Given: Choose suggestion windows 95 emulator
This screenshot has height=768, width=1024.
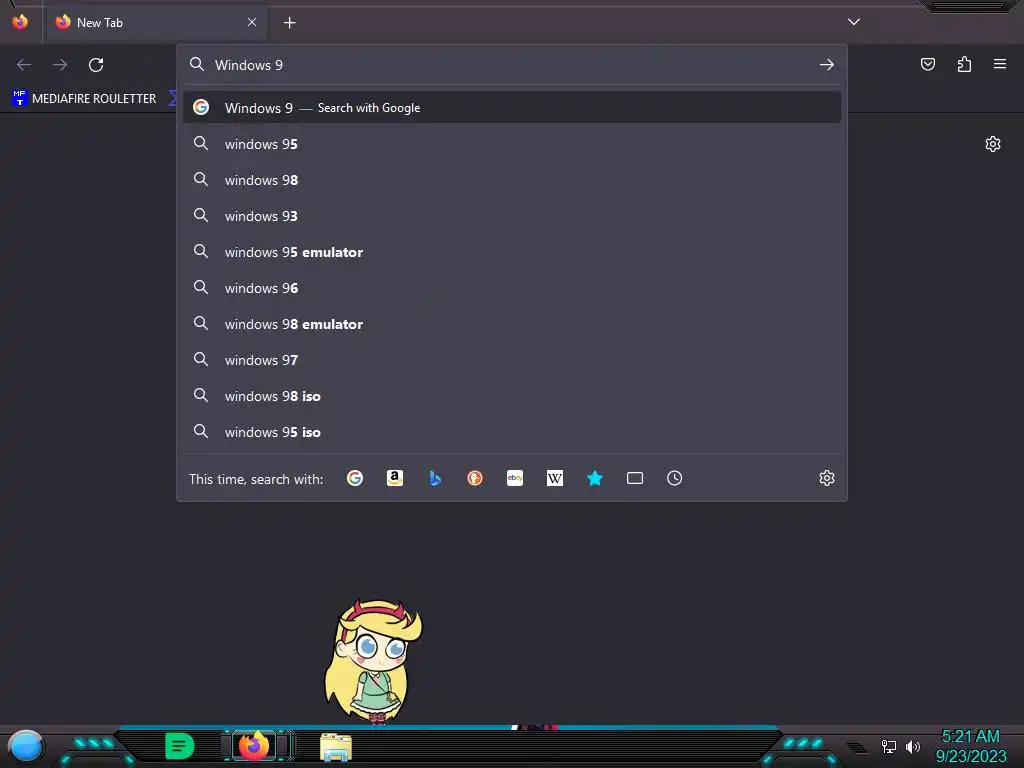Looking at the screenshot, I should coord(512,251).
